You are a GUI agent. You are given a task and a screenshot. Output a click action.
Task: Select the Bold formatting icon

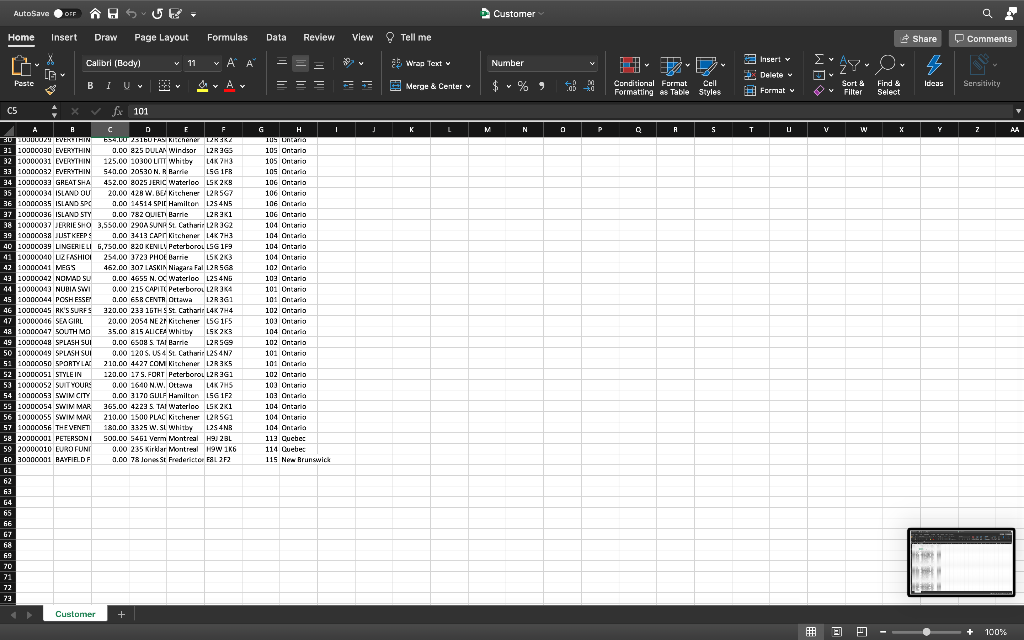pyautogui.click(x=89, y=85)
